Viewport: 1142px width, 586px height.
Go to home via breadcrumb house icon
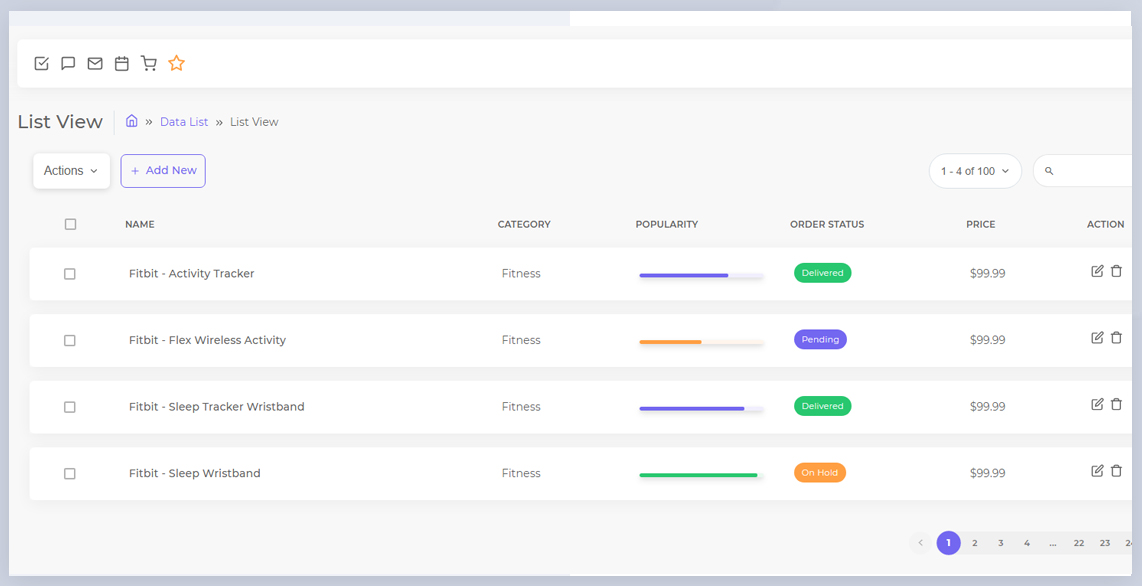point(132,121)
